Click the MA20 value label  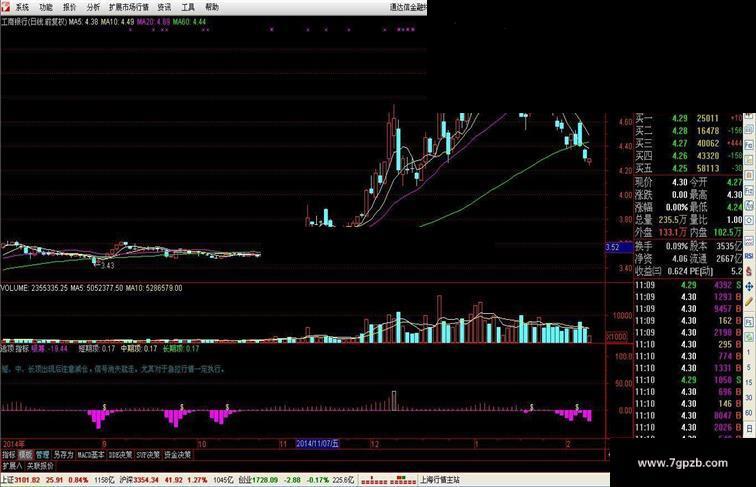153,22
